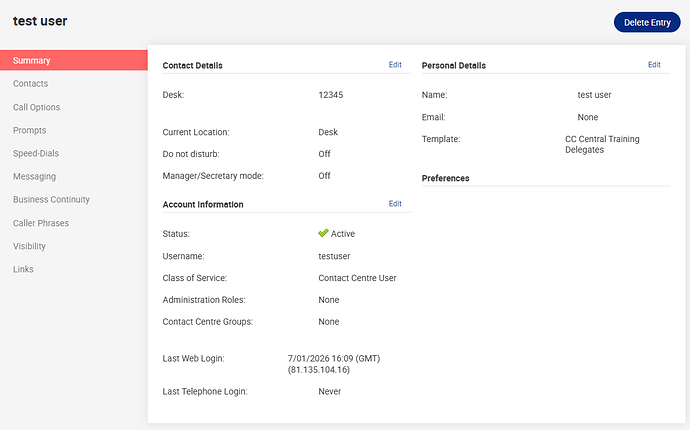Open Call Options in the sidebar
Image resolution: width=690 pixels, height=430 pixels.
click(x=36, y=107)
